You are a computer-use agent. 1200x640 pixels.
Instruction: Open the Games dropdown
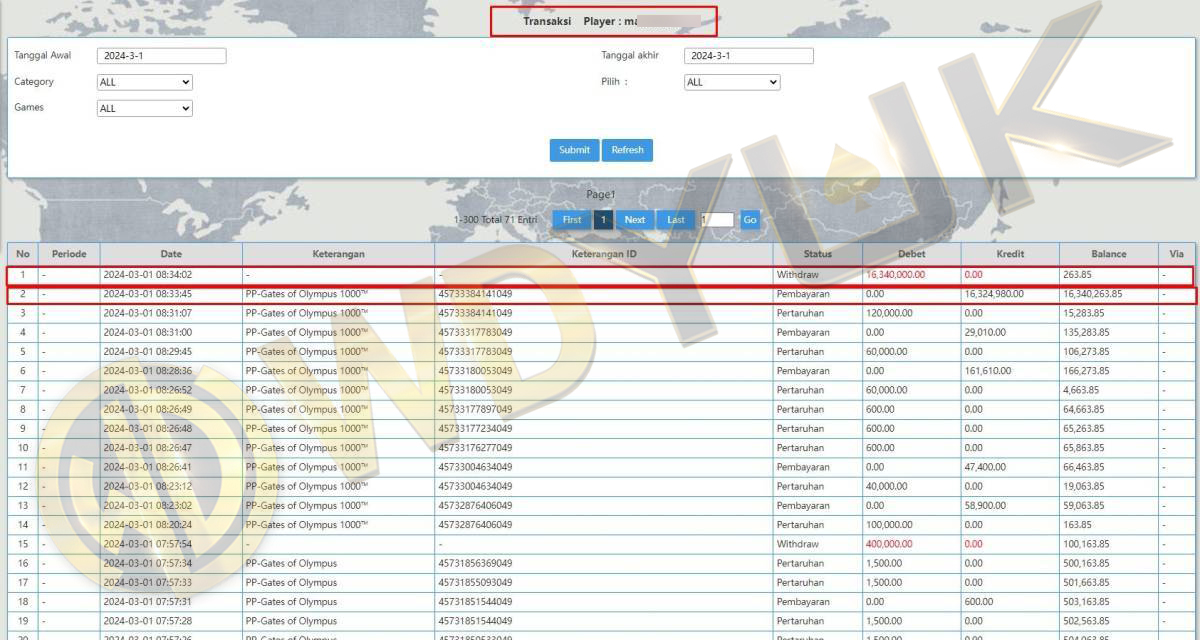144,108
